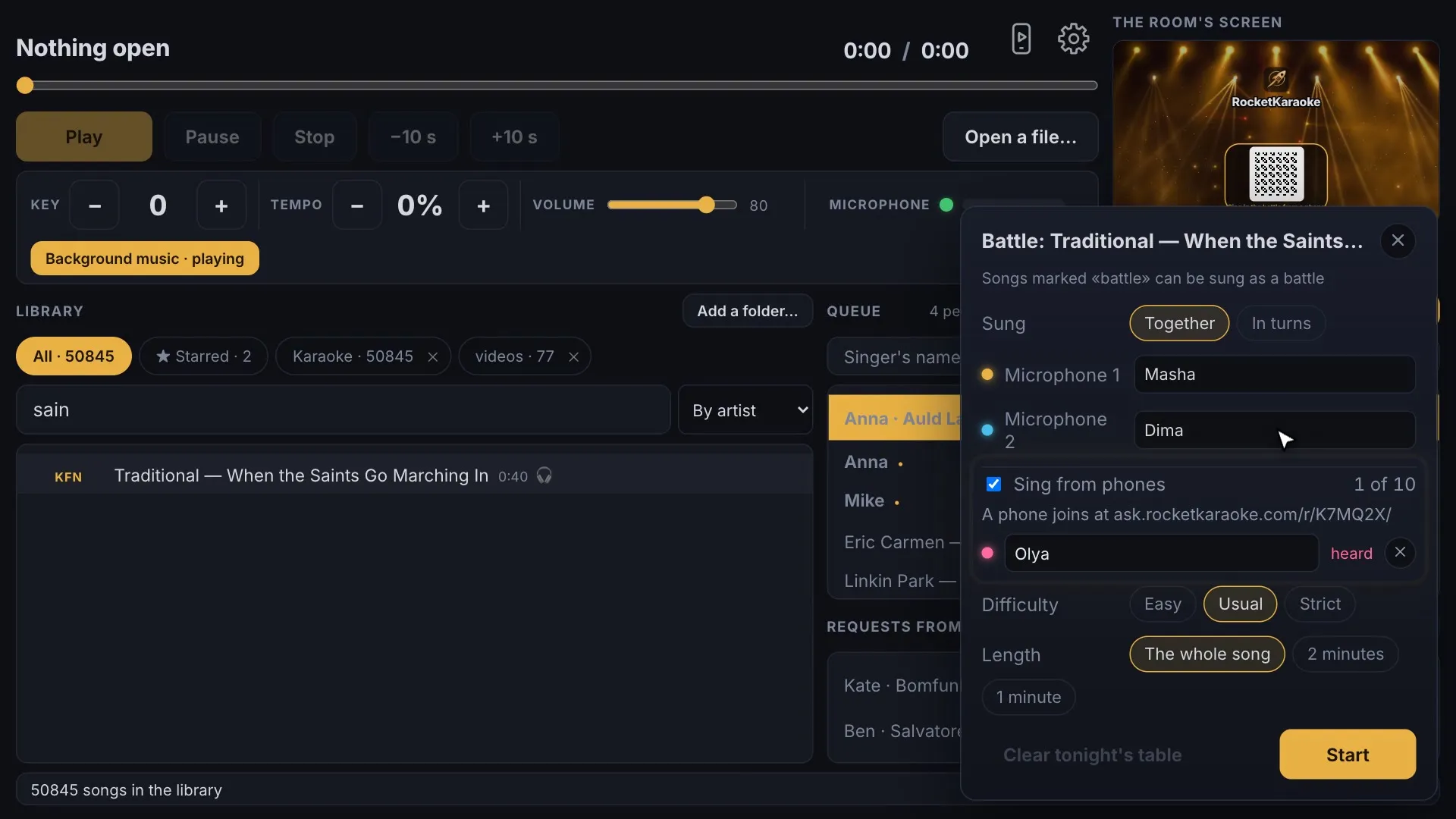The width and height of the screenshot is (1456, 819).
Task: Click the library search field containing sain
Action: pyautogui.click(x=343, y=410)
